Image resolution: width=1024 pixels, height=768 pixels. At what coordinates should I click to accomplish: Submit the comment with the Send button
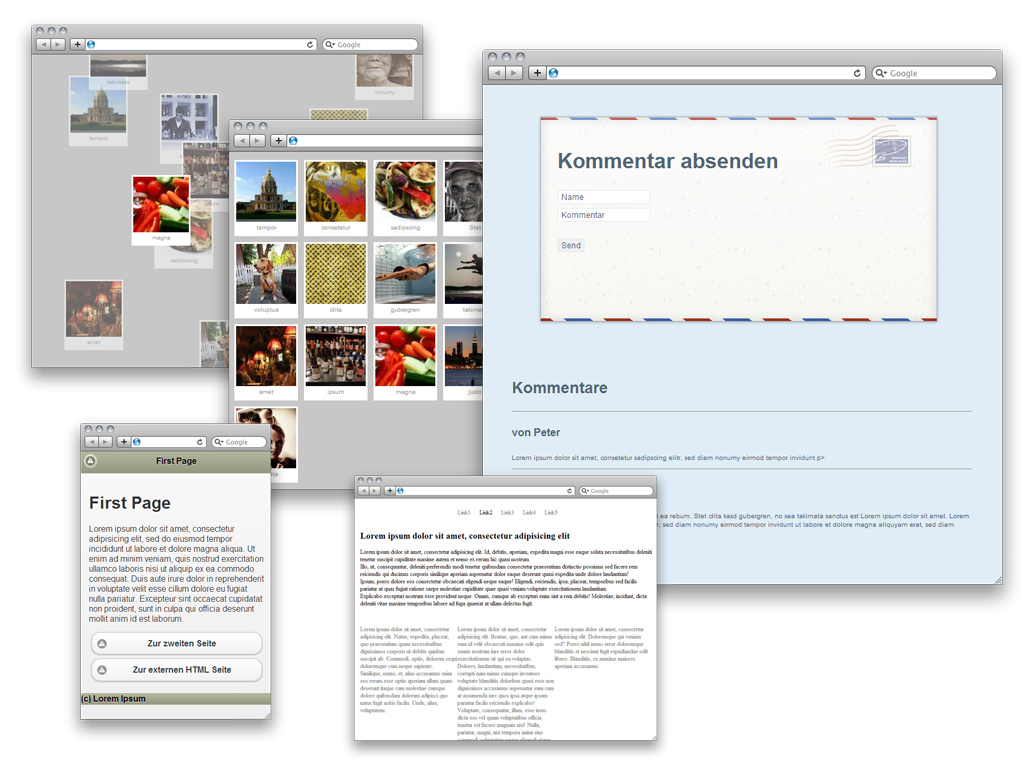coord(570,245)
